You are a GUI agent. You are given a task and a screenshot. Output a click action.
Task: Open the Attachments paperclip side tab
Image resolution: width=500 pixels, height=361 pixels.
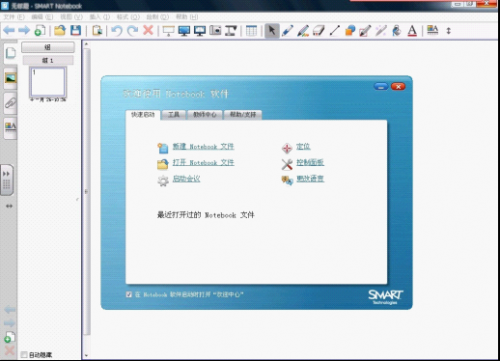point(10,103)
